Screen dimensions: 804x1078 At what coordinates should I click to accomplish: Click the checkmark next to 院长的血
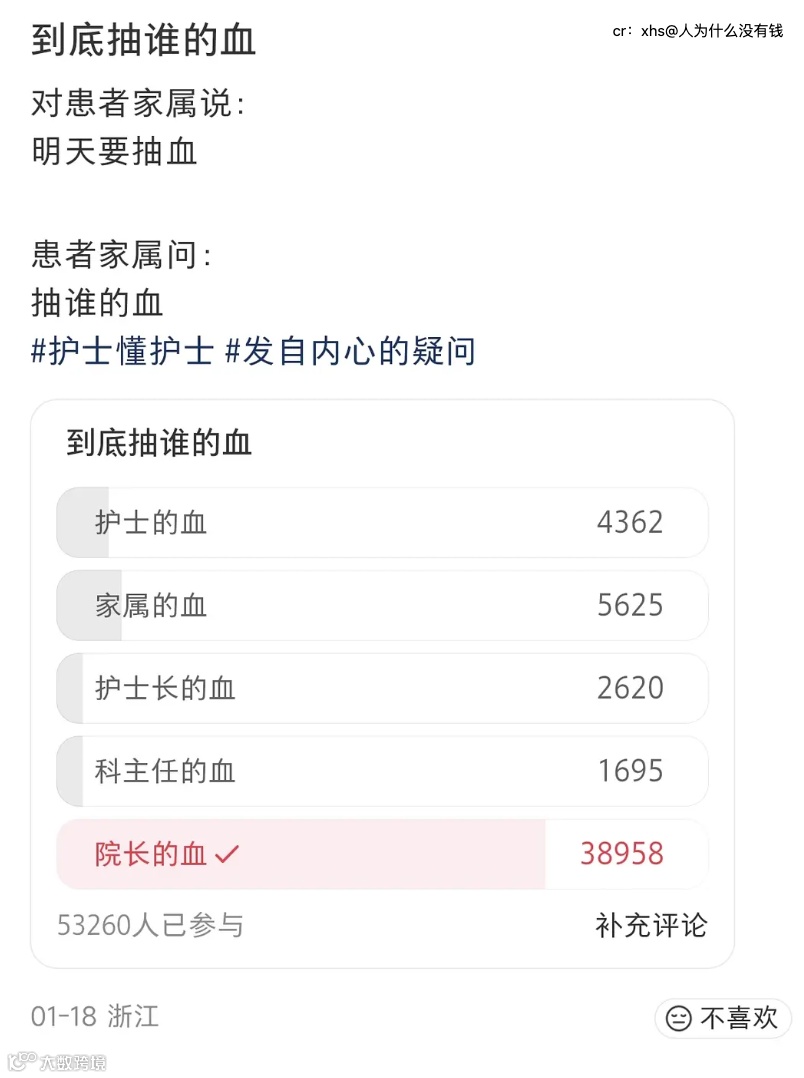(228, 854)
